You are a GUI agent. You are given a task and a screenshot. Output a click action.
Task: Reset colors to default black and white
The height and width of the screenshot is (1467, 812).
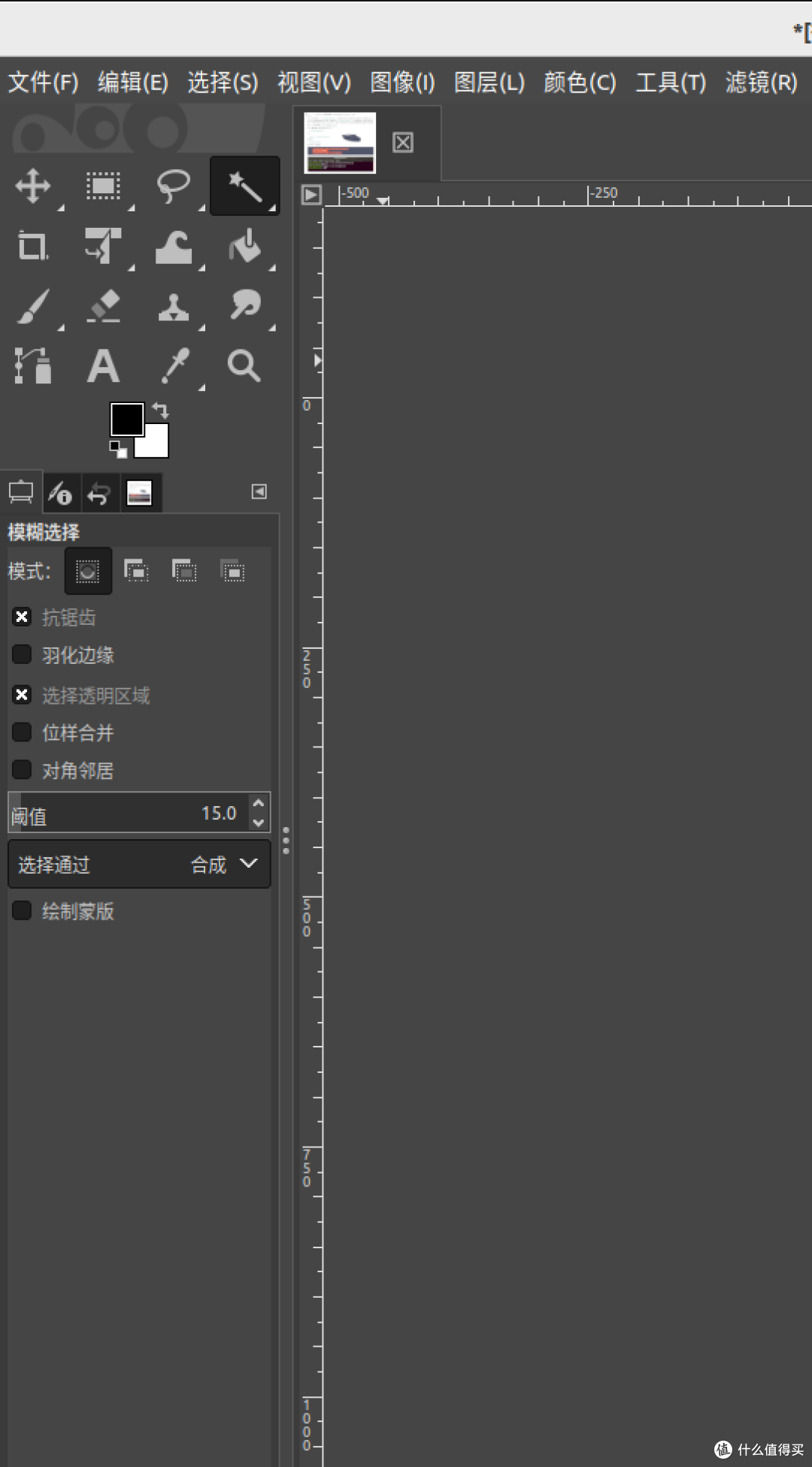click(118, 450)
